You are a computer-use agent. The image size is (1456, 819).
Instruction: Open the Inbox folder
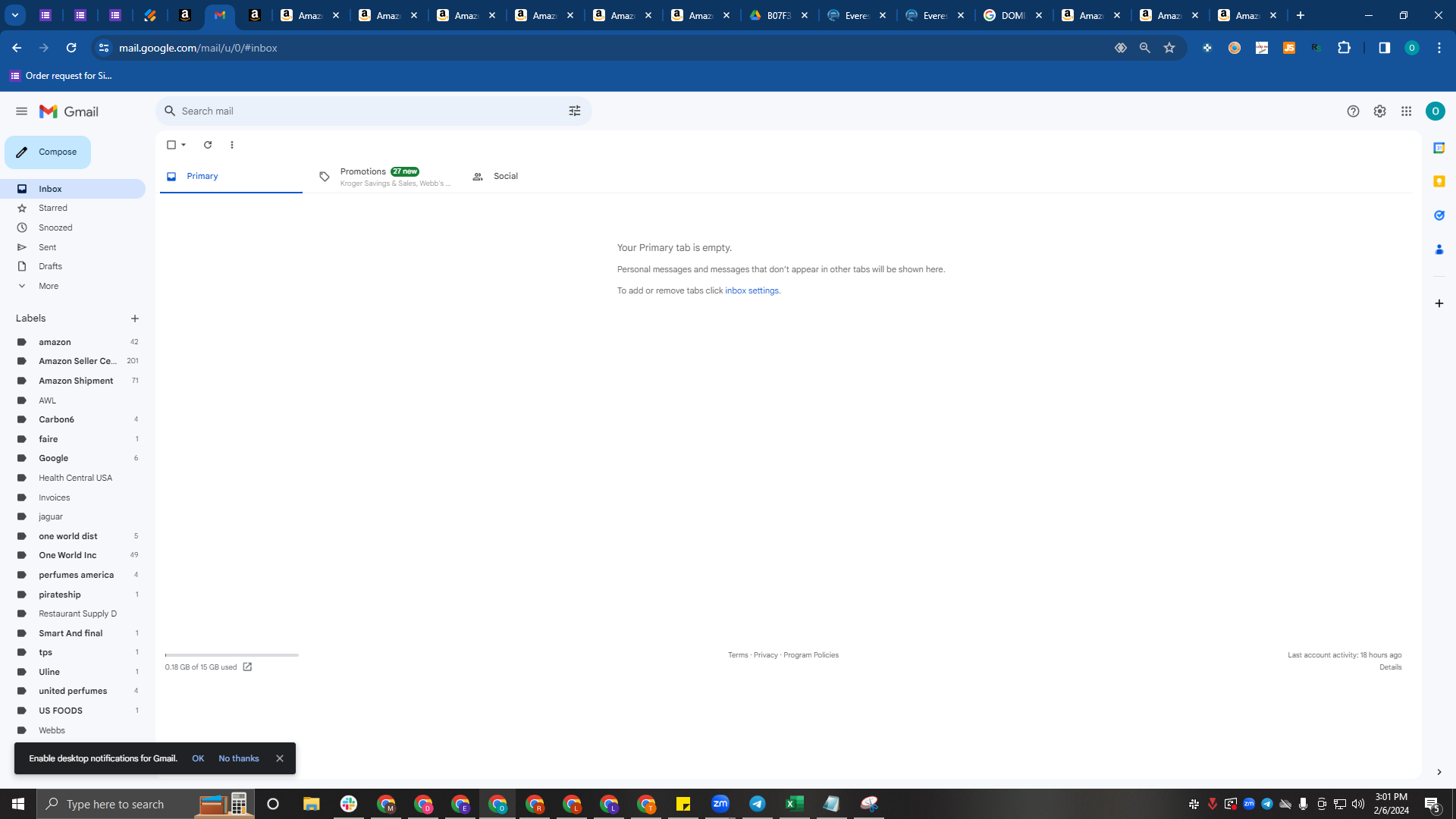(x=73, y=189)
